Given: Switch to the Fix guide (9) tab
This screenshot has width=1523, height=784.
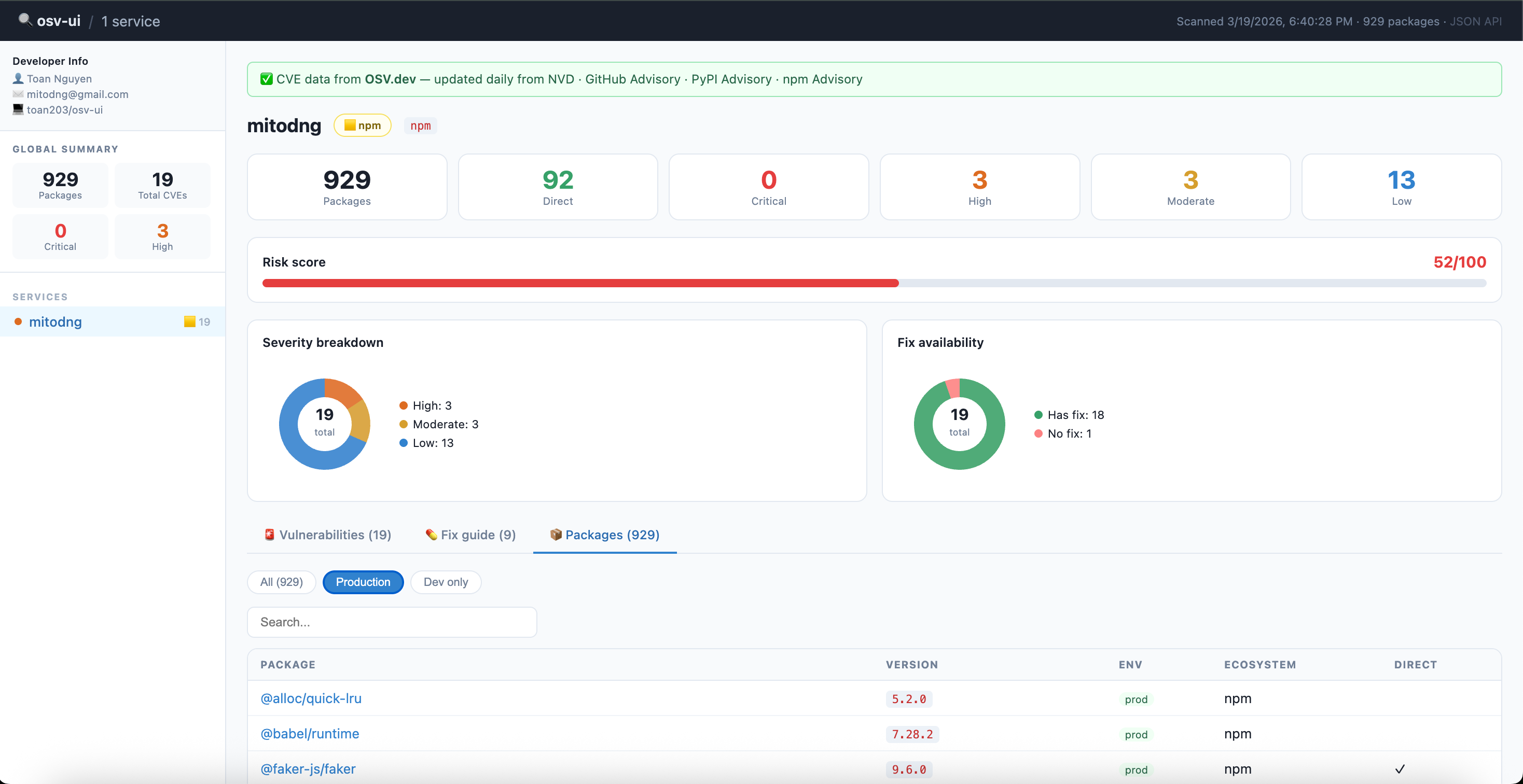Looking at the screenshot, I should coord(470,535).
